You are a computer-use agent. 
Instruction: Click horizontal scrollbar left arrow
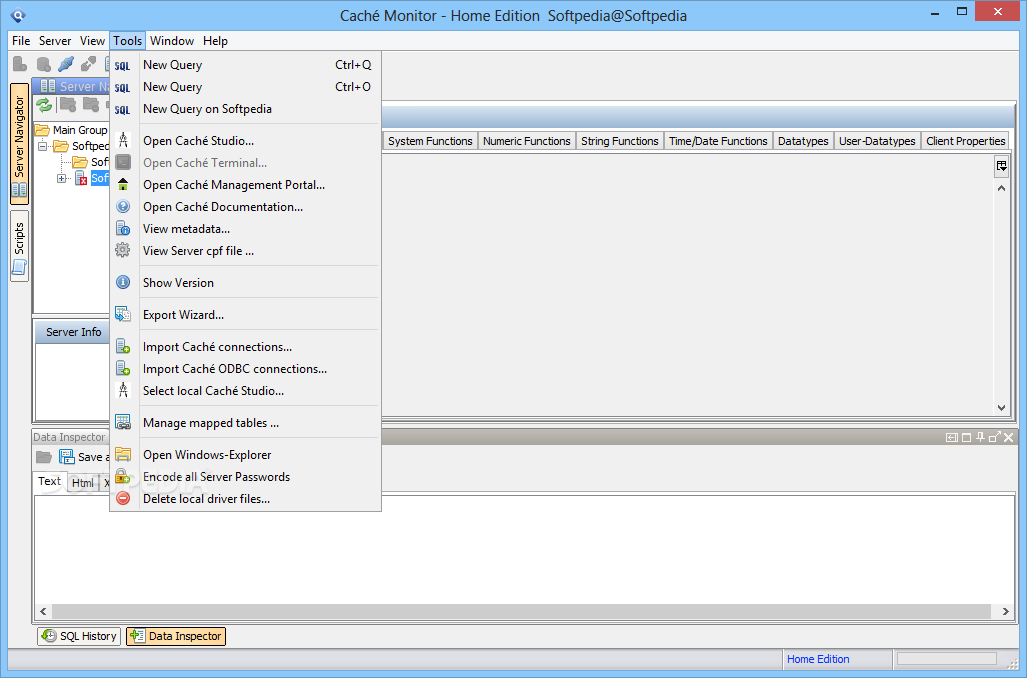pos(43,611)
